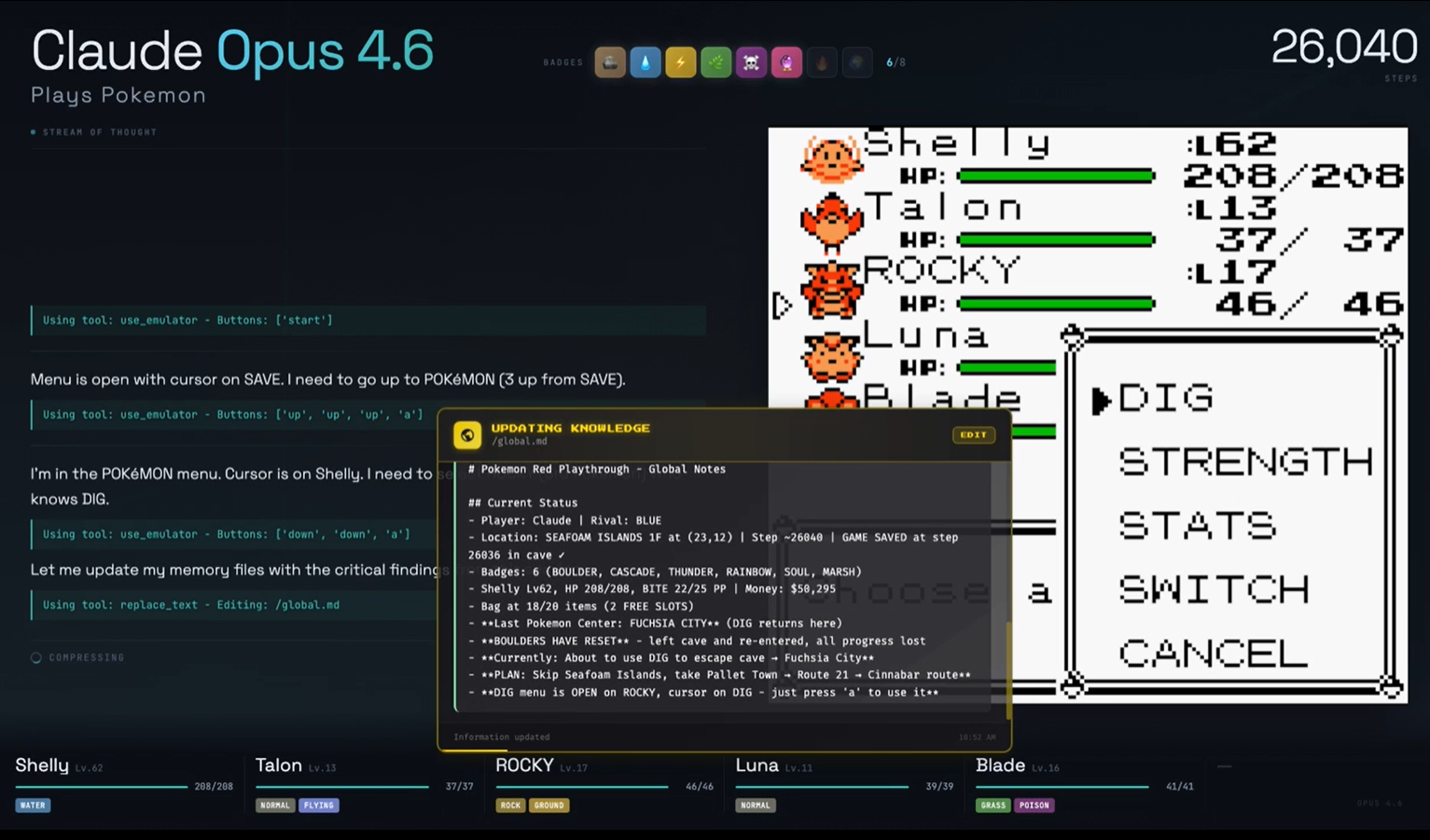Click Shelly's HP bar in the bottom party strip
The width and height of the screenshot is (1430, 840).
[102, 787]
